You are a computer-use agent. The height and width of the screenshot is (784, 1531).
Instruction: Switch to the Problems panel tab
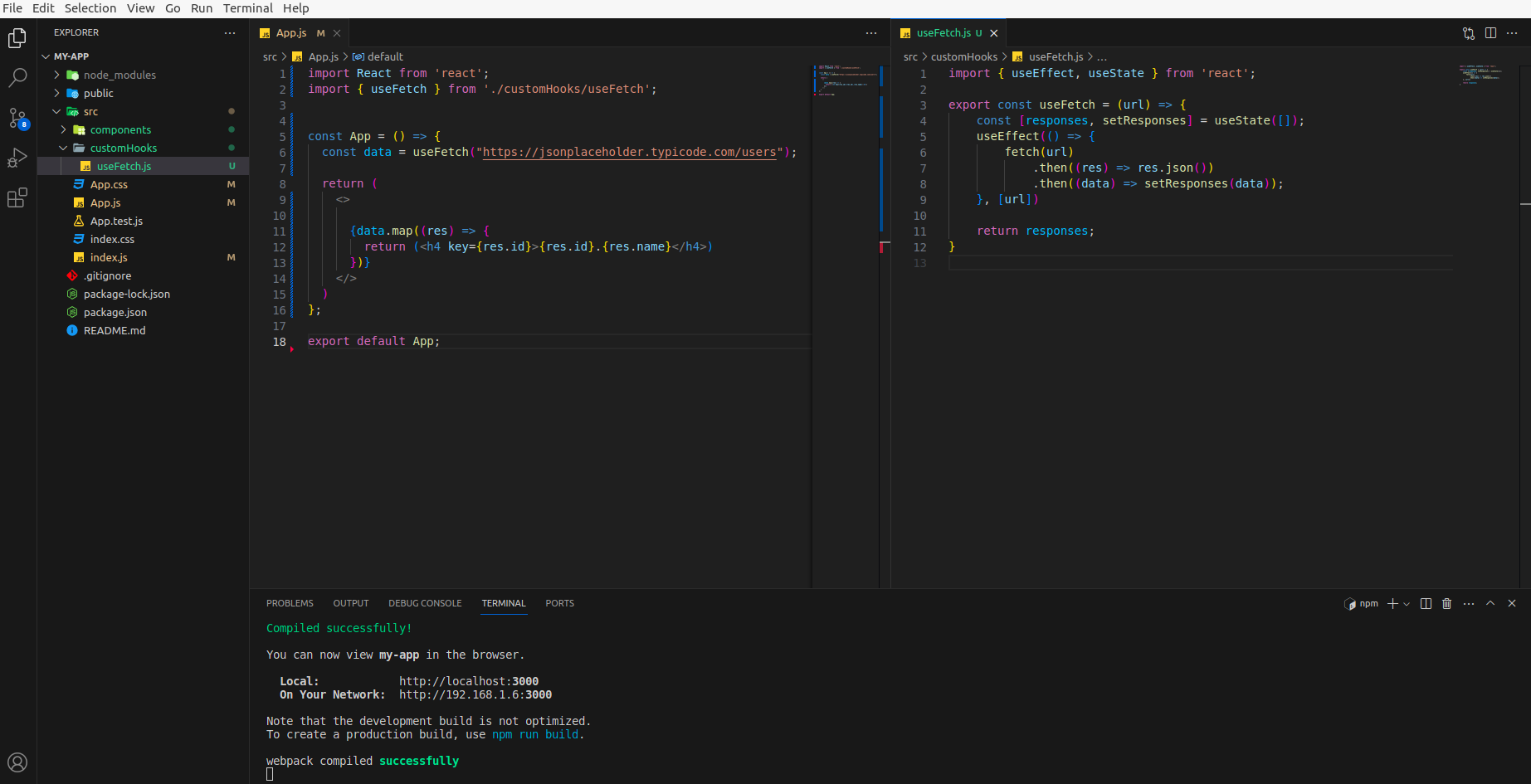click(290, 603)
